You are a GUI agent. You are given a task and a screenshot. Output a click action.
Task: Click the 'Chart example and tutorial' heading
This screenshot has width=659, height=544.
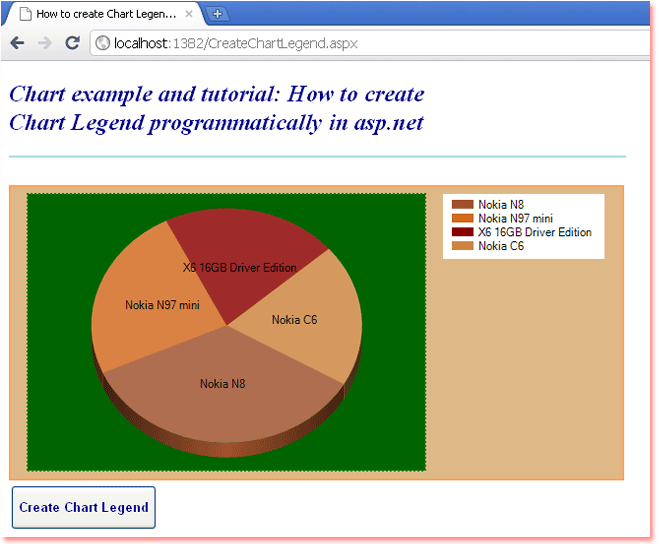pos(217,108)
